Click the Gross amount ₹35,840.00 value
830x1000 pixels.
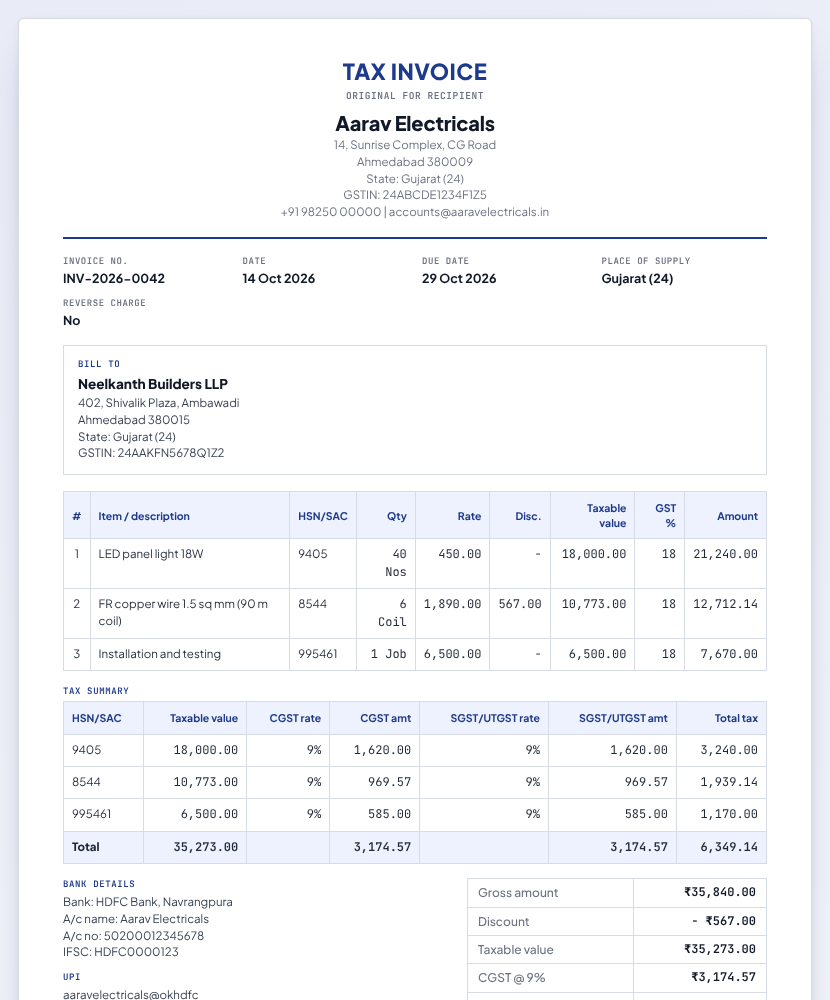tap(720, 892)
